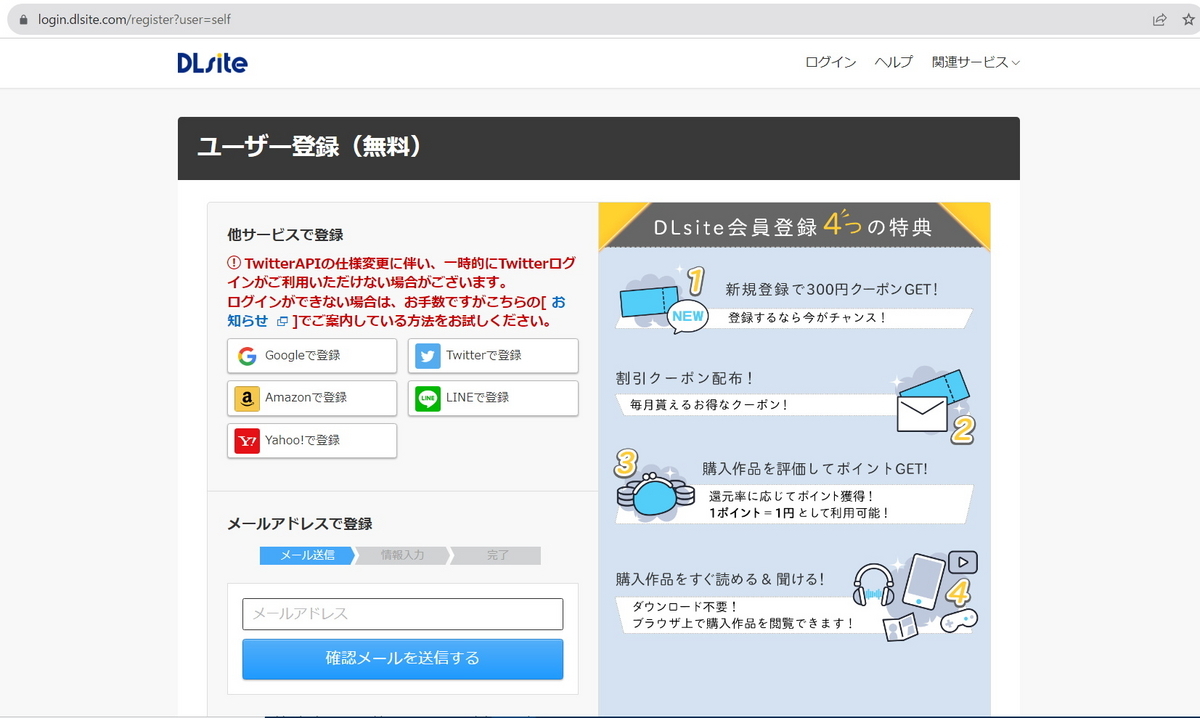Choose the Yahoo!で登録 button
Viewport: 1200px width, 718px height.
(312, 440)
